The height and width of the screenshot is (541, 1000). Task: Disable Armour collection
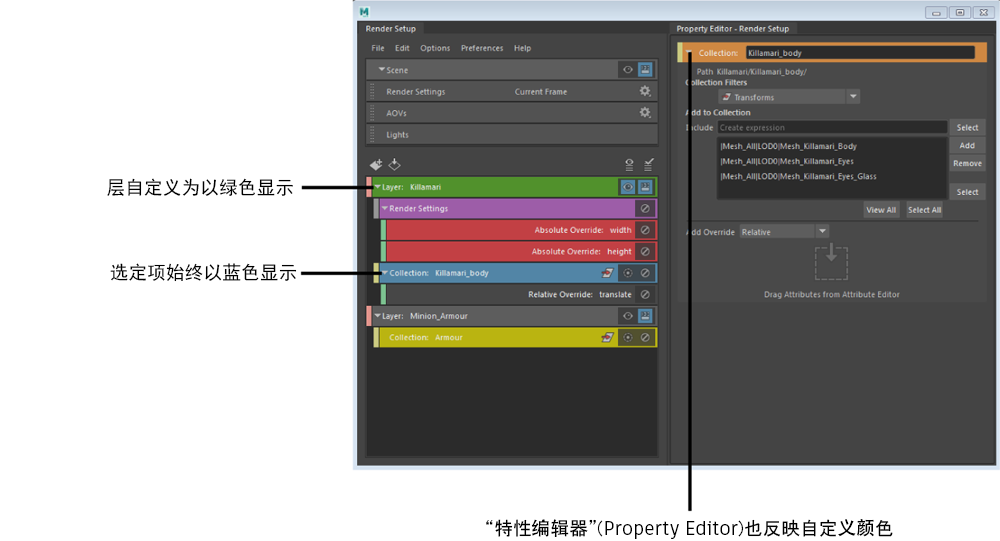(x=645, y=337)
